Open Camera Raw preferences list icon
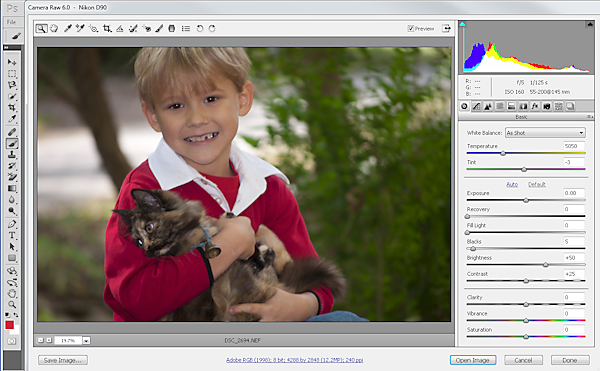The width and height of the screenshot is (600, 371). (x=186, y=28)
